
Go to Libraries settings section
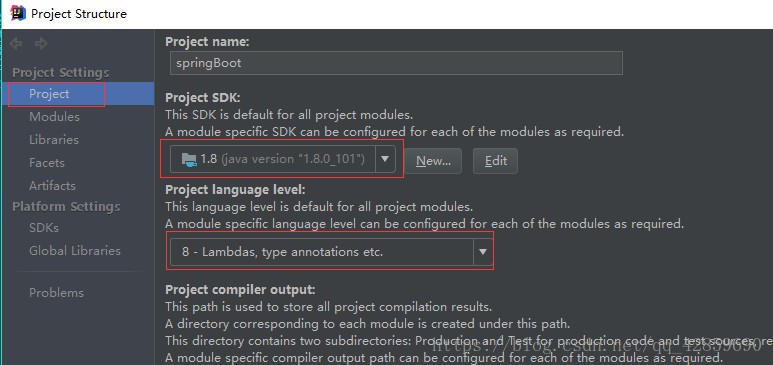click(54, 140)
